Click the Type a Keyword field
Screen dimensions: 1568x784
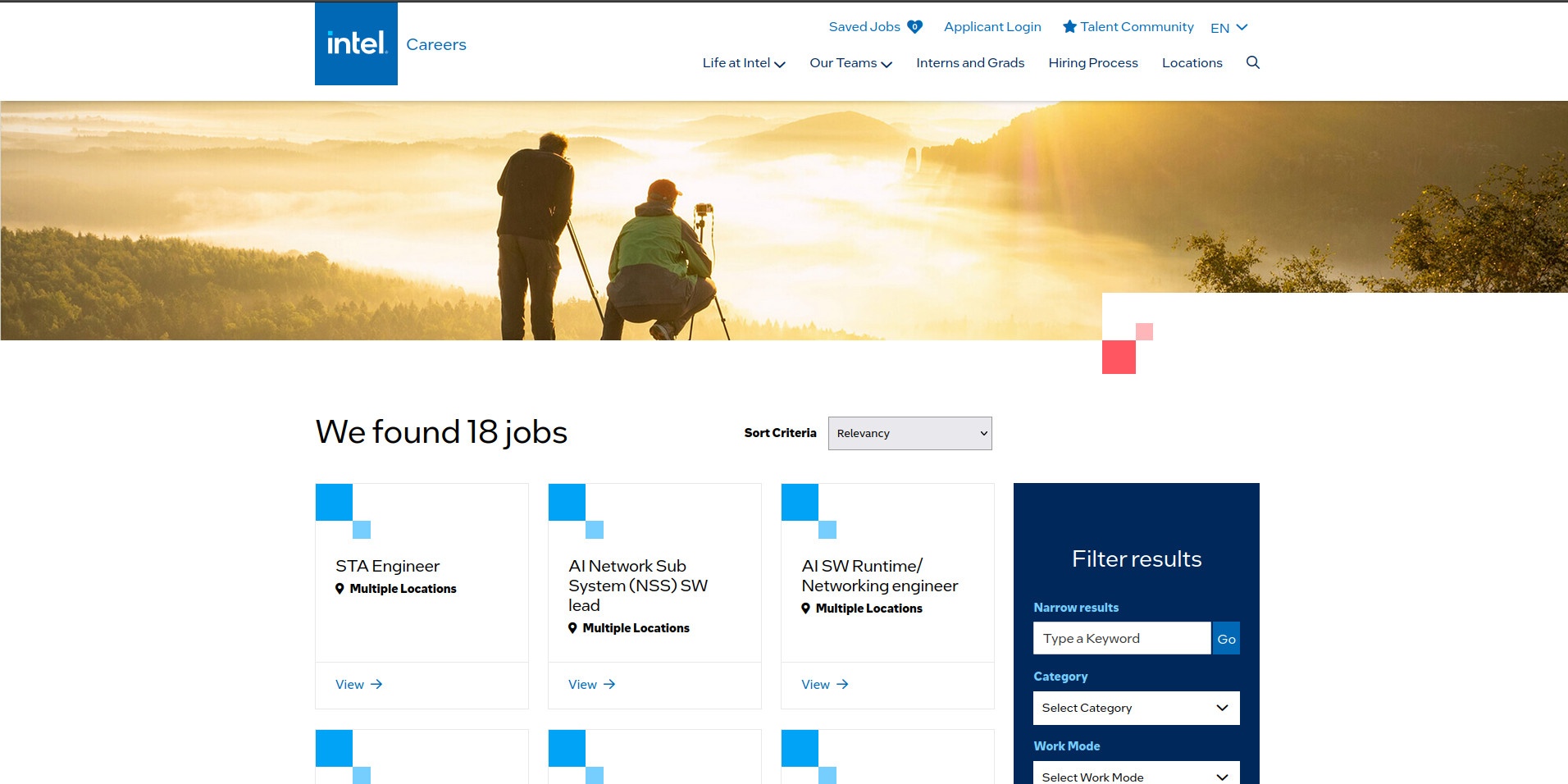[1121, 638]
